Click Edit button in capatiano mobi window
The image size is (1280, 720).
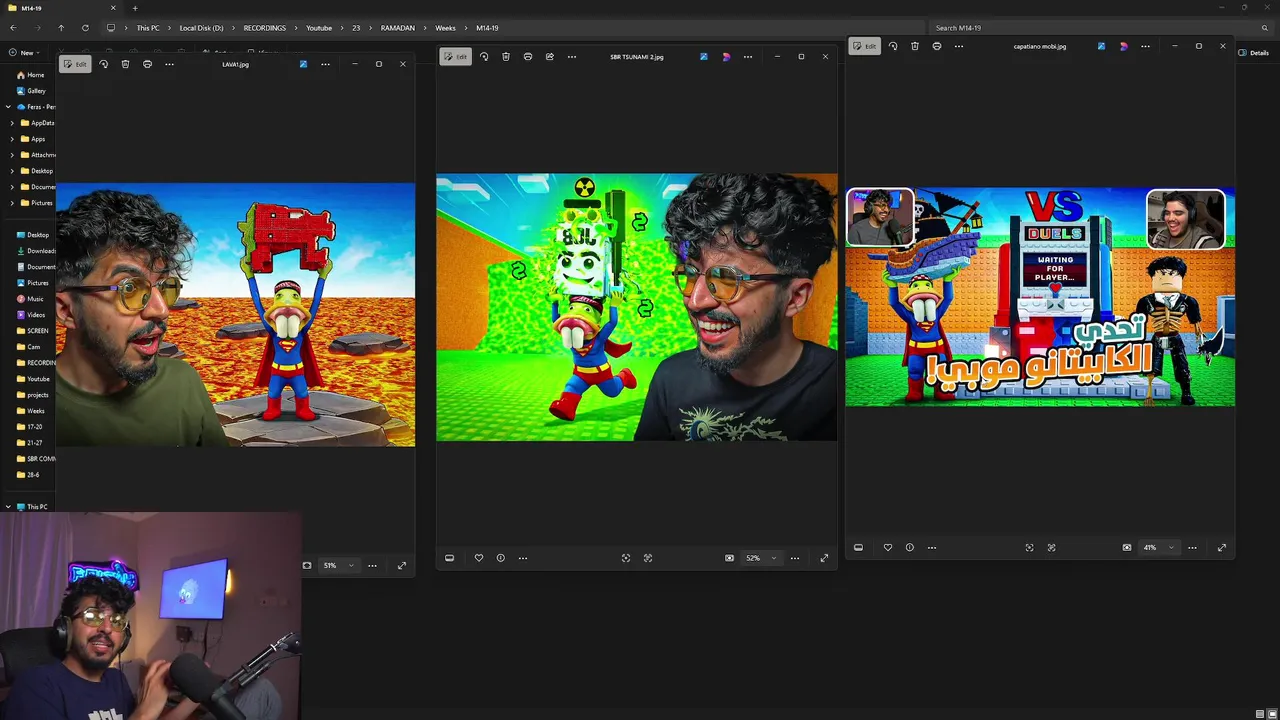(x=865, y=46)
